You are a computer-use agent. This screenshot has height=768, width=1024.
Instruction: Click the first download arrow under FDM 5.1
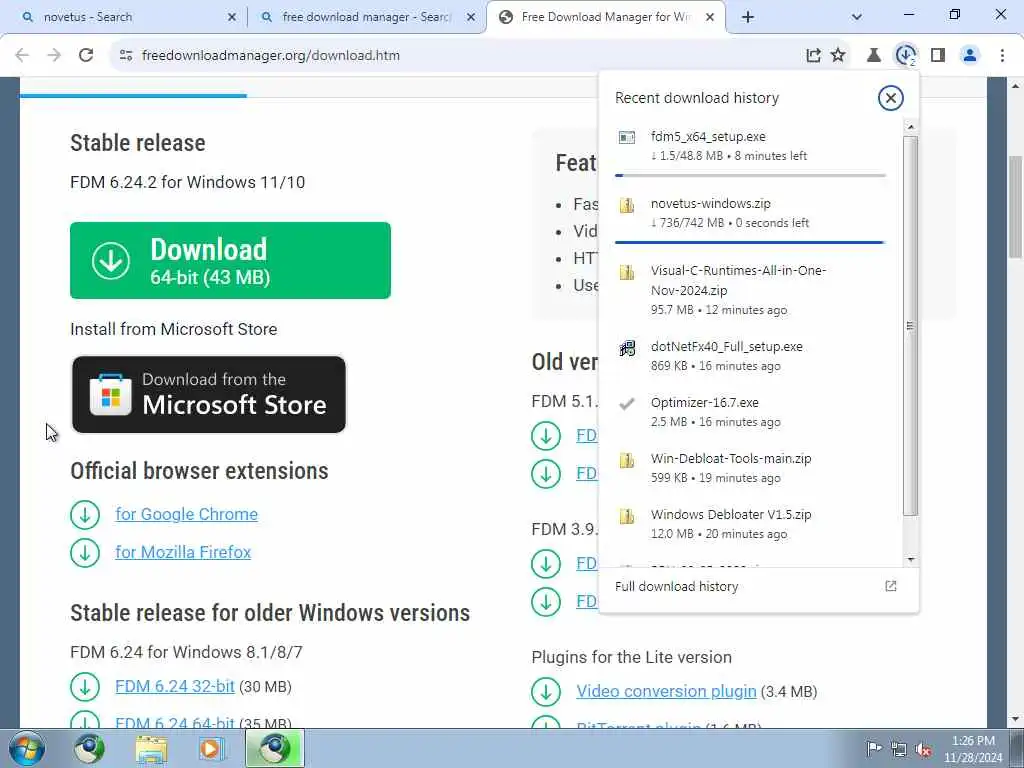pyautogui.click(x=546, y=436)
